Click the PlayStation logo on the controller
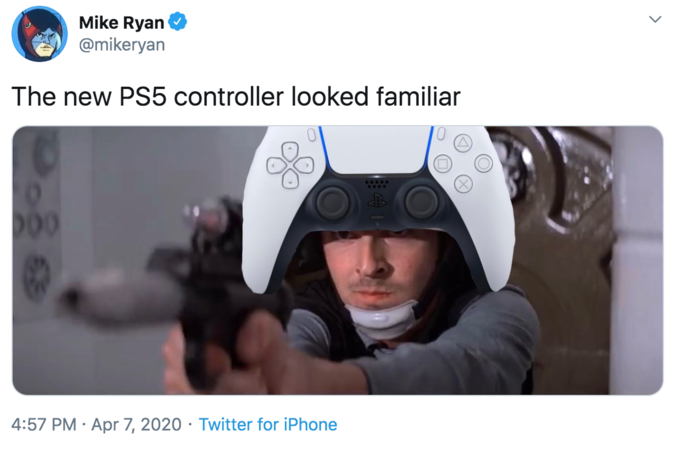680x450 pixels. click(376, 200)
